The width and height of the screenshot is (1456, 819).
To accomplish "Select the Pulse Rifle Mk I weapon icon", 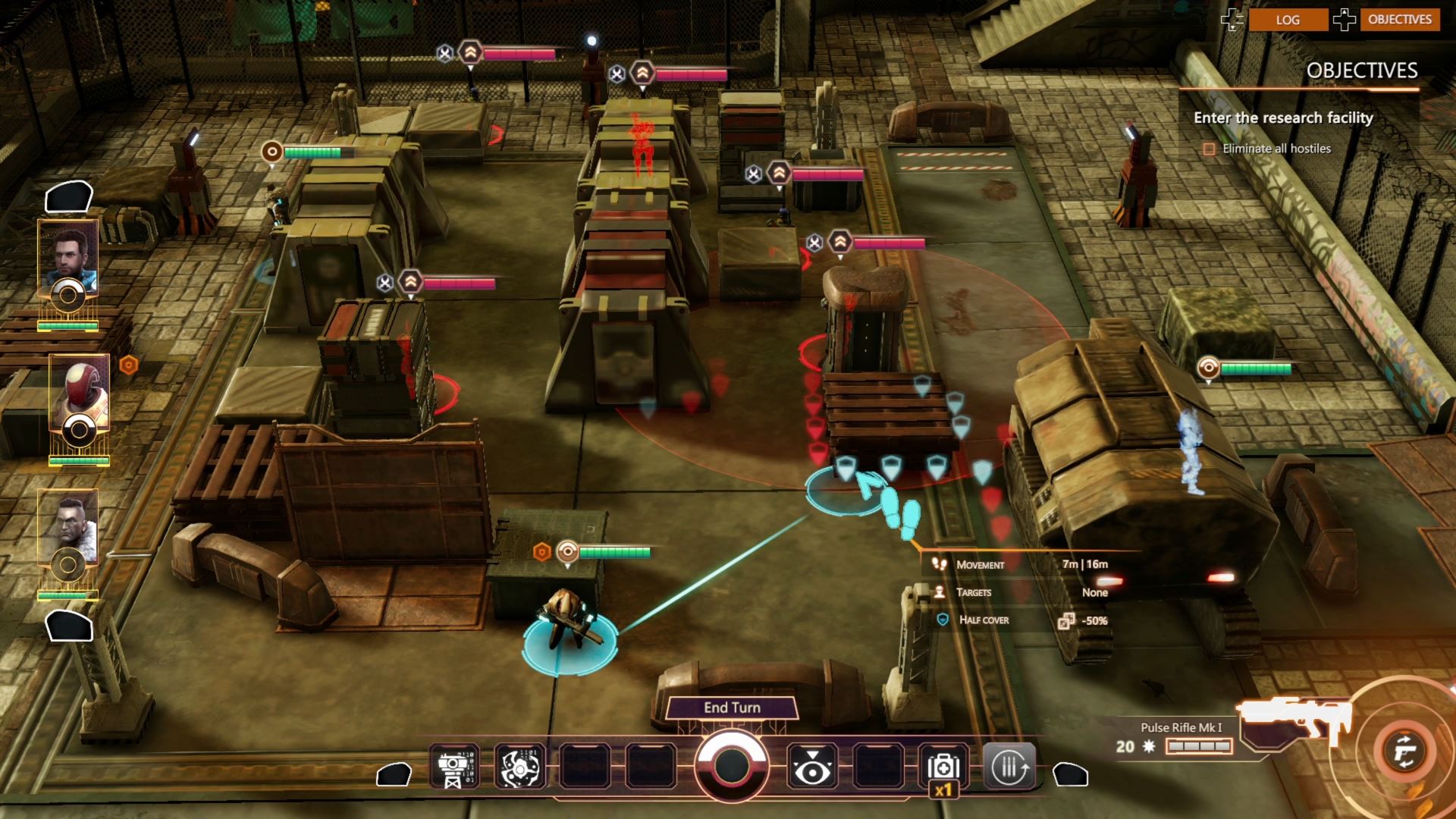I will pyautogui.click(x=1295, y=720).
